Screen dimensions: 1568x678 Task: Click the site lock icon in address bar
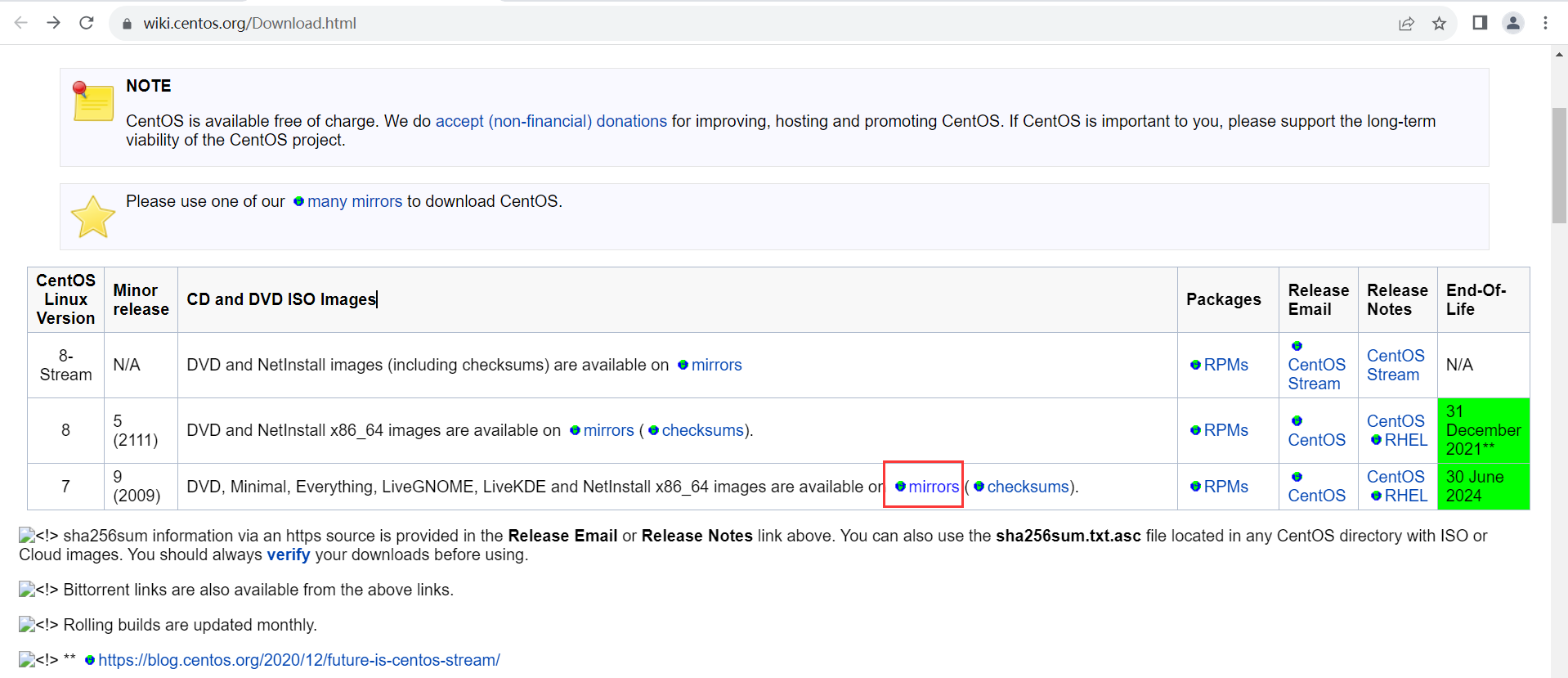tap(127, 24)
